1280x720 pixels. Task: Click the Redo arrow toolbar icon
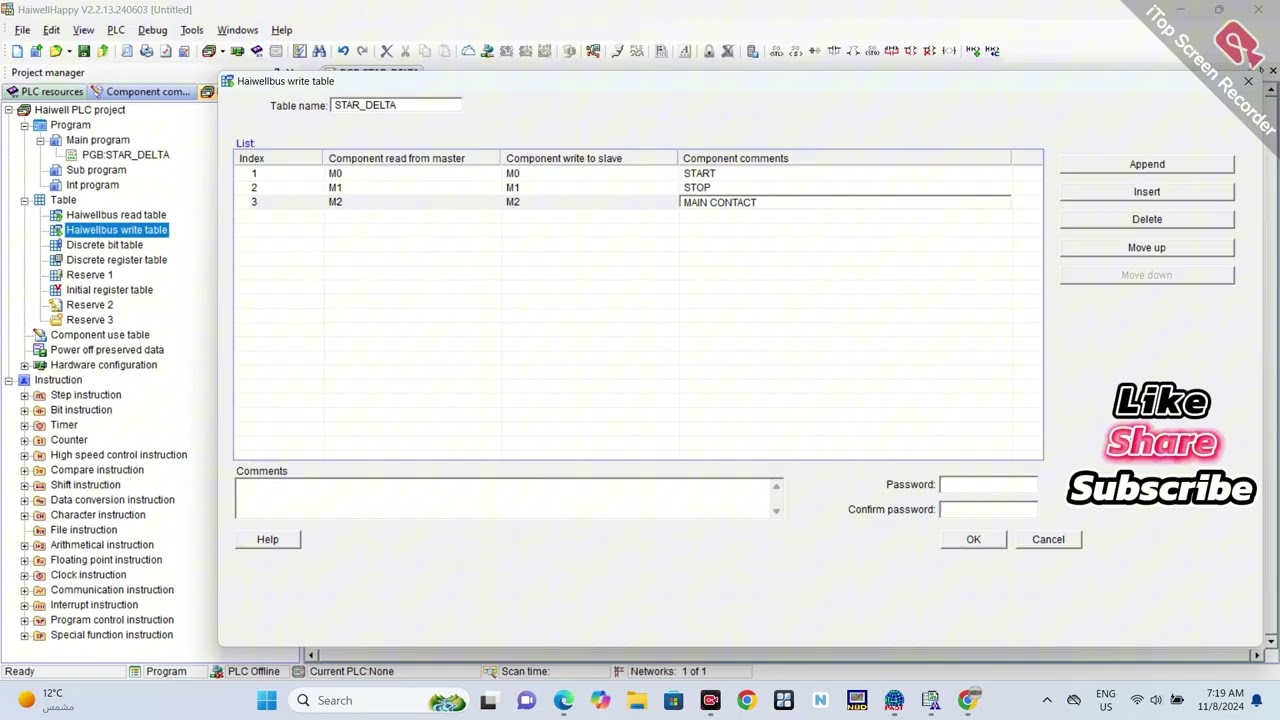(362, 51)
